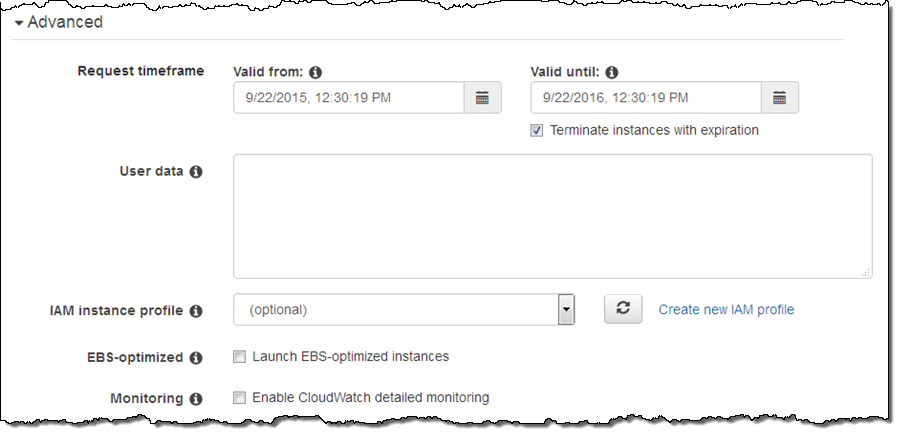Image resolution: width=900 pixels, height=434 pixels.
Task: Open the Valid until calendar picker
Action: click(x=780, y=98)
